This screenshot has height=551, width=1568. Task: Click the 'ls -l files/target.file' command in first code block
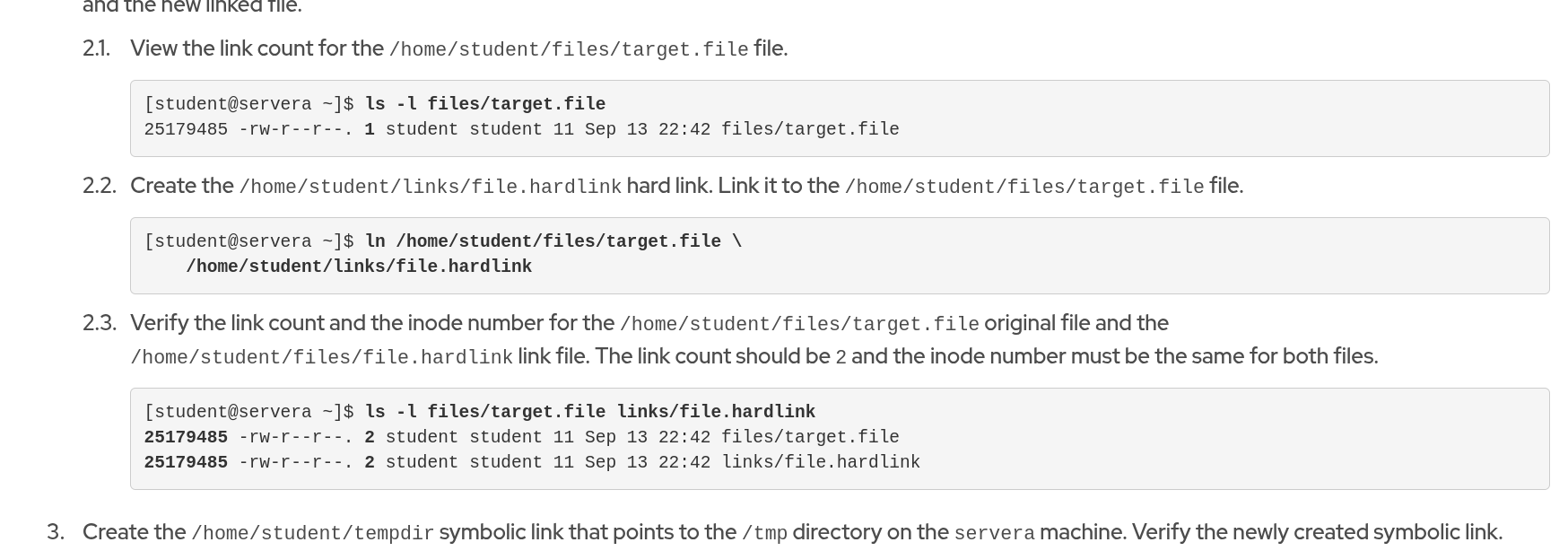click(x=484, y=104)
